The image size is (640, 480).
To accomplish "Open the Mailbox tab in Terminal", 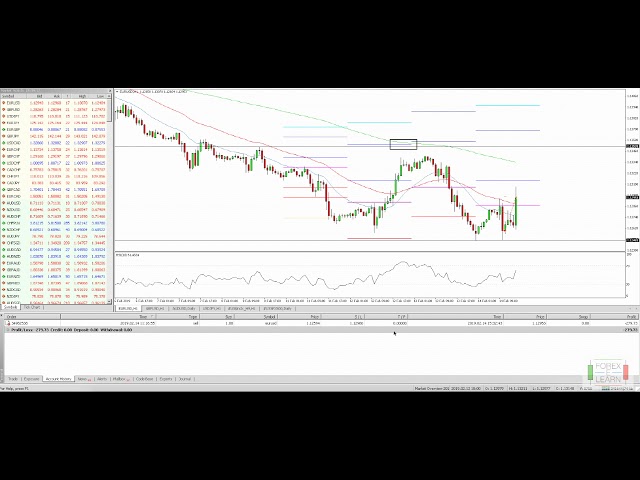I will click(x=120, y=379).
